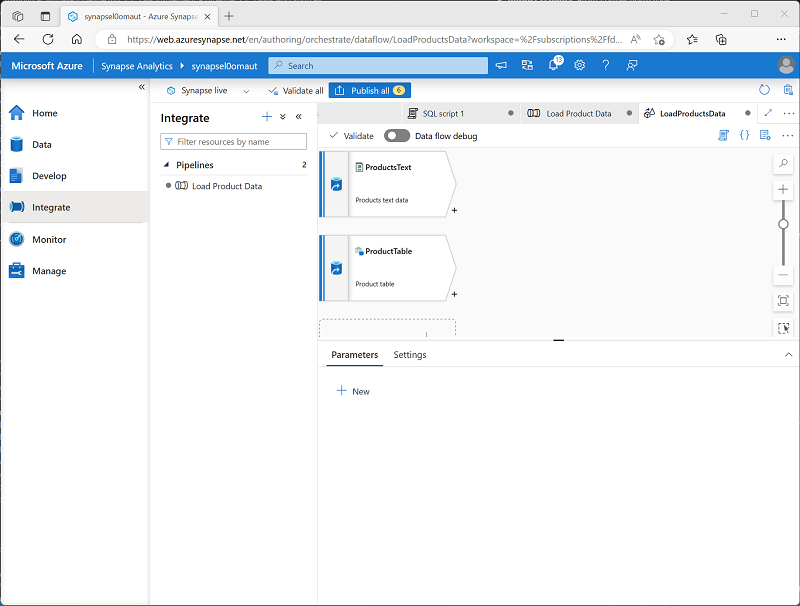
Task: Open tab bar more options menu
Action: pyautogui.click(x=789, y=113)
